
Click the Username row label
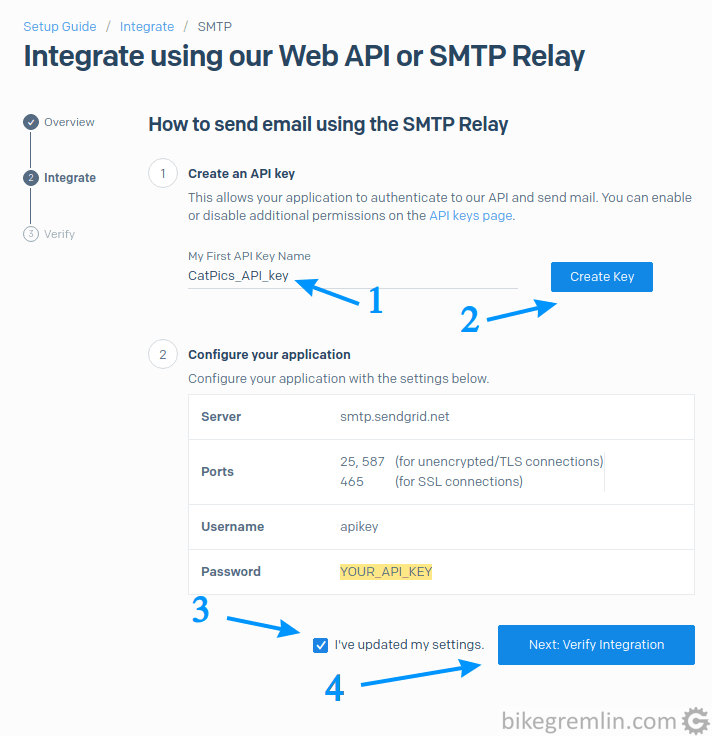pos(233,527)
